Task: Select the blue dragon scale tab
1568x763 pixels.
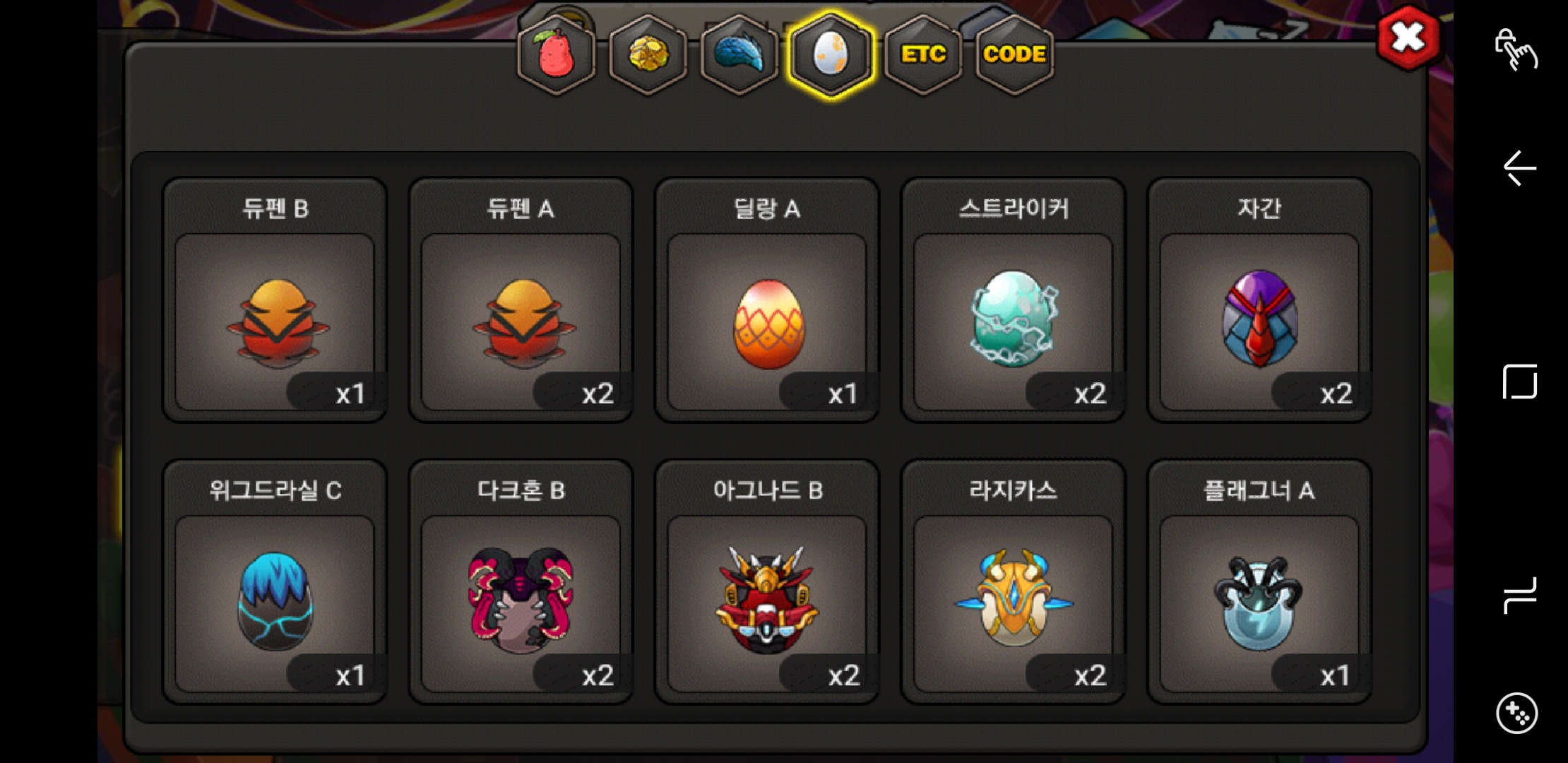Action: [740, 54]
